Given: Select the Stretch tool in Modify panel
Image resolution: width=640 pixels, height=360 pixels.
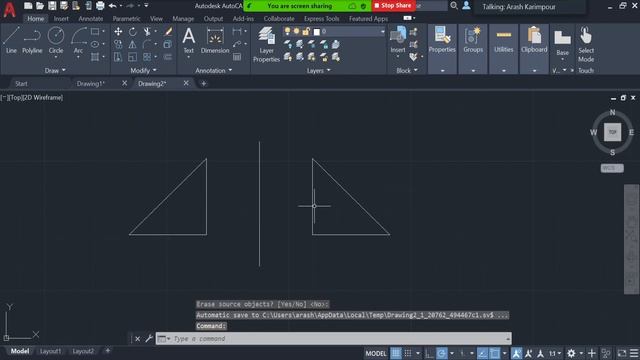Looking at the screenshot, I should (118, 57).
